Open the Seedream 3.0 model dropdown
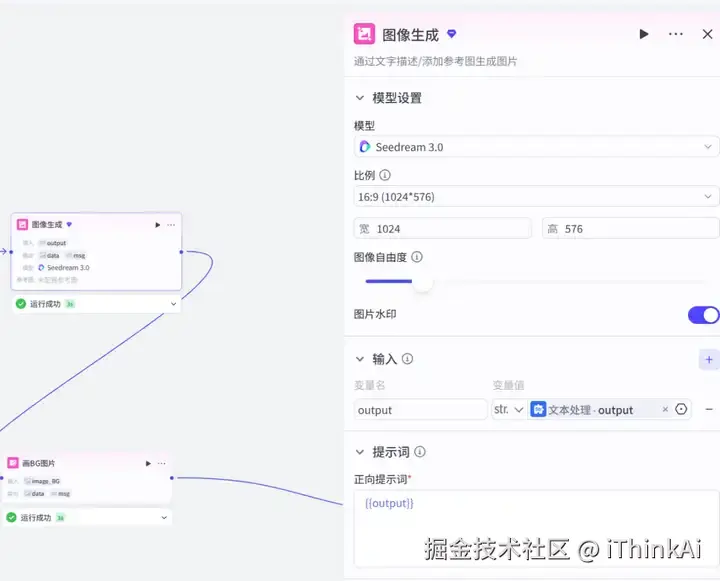 (536, 147)
